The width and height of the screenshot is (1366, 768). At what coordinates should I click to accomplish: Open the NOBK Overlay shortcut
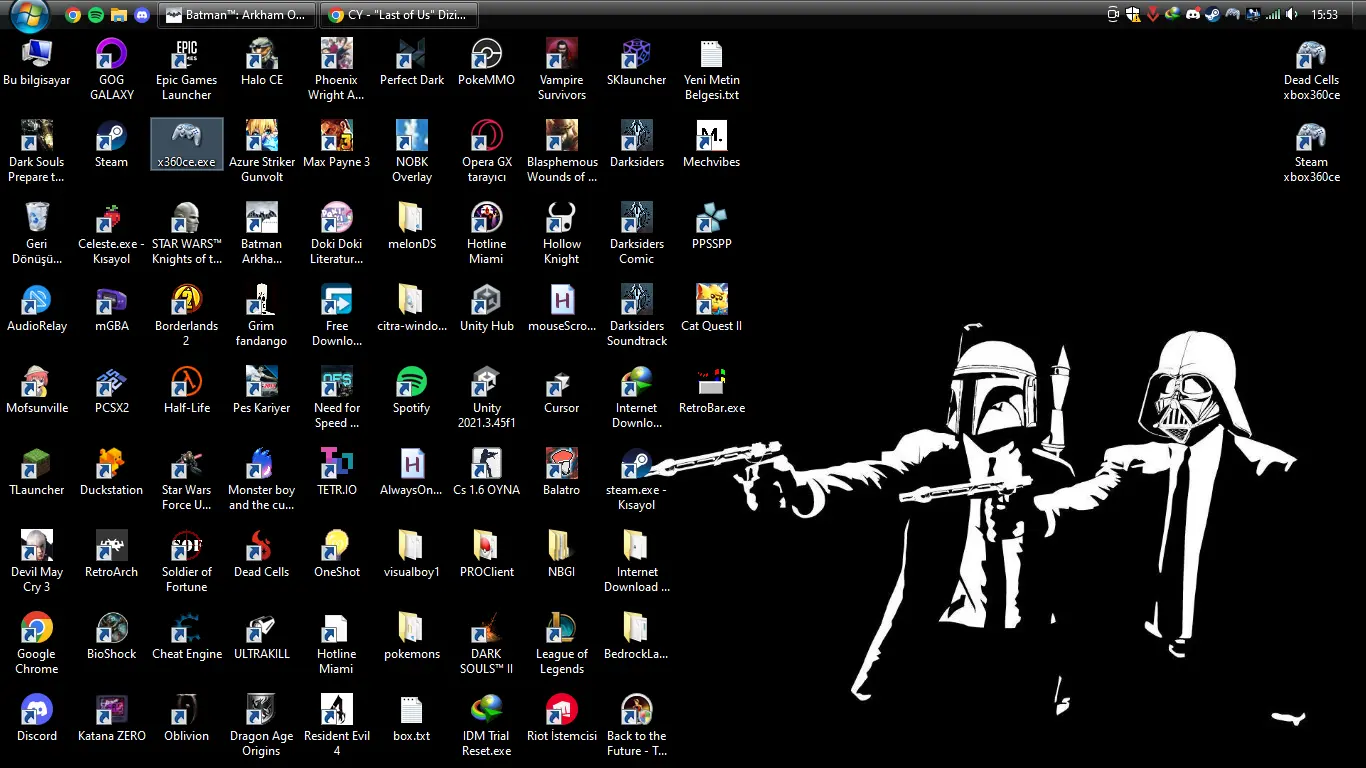click(412, 151)
